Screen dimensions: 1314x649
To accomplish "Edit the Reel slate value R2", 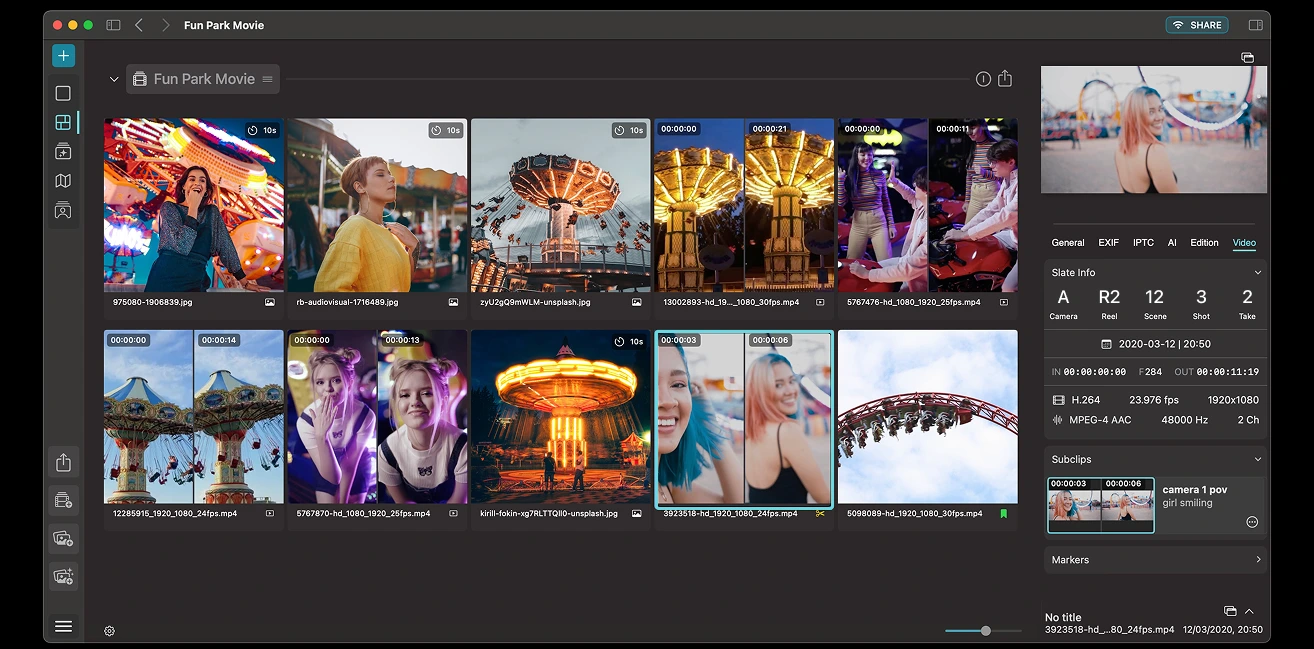I will [1109, 297].
